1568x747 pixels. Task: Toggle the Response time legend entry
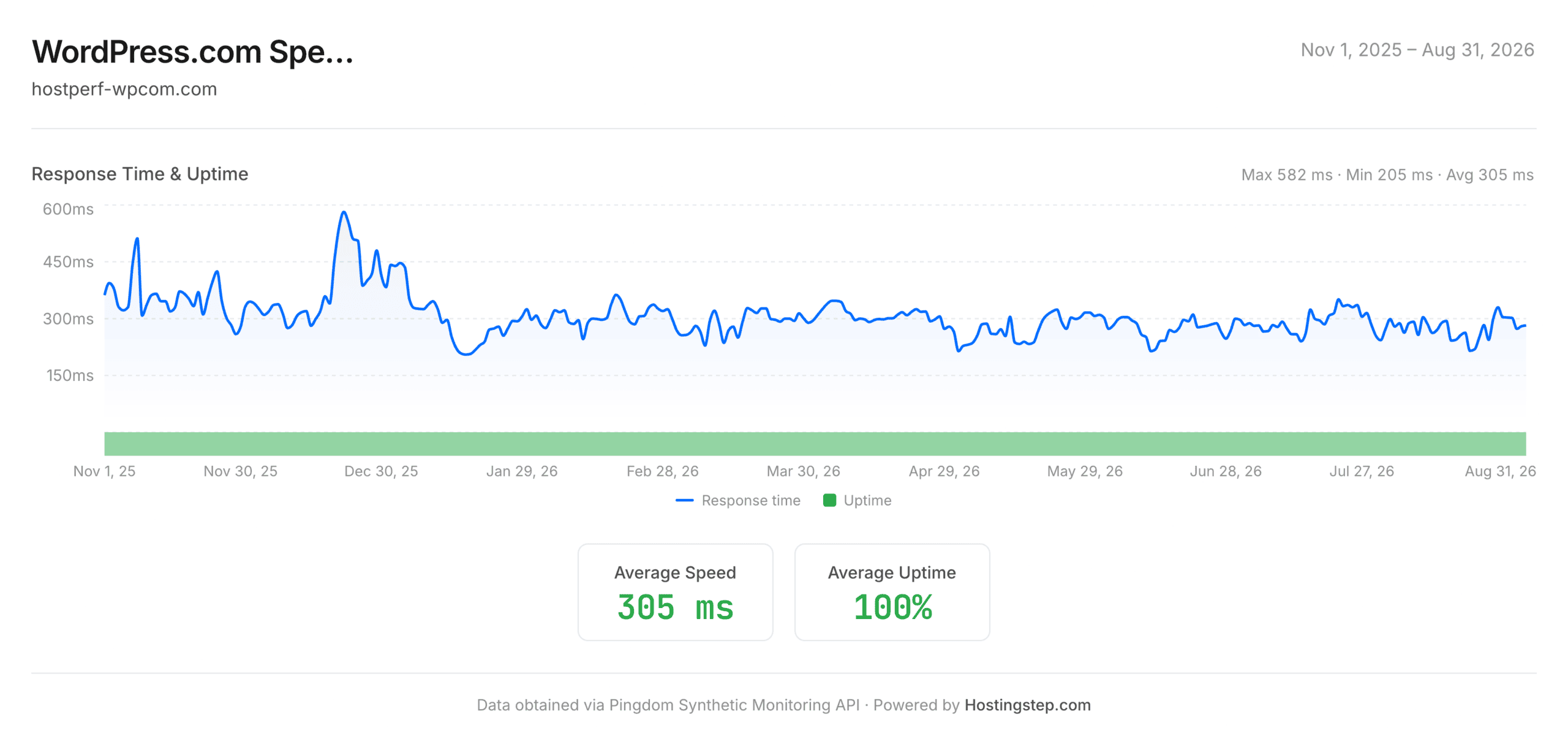pyautogui.click(x=737, y=500)
